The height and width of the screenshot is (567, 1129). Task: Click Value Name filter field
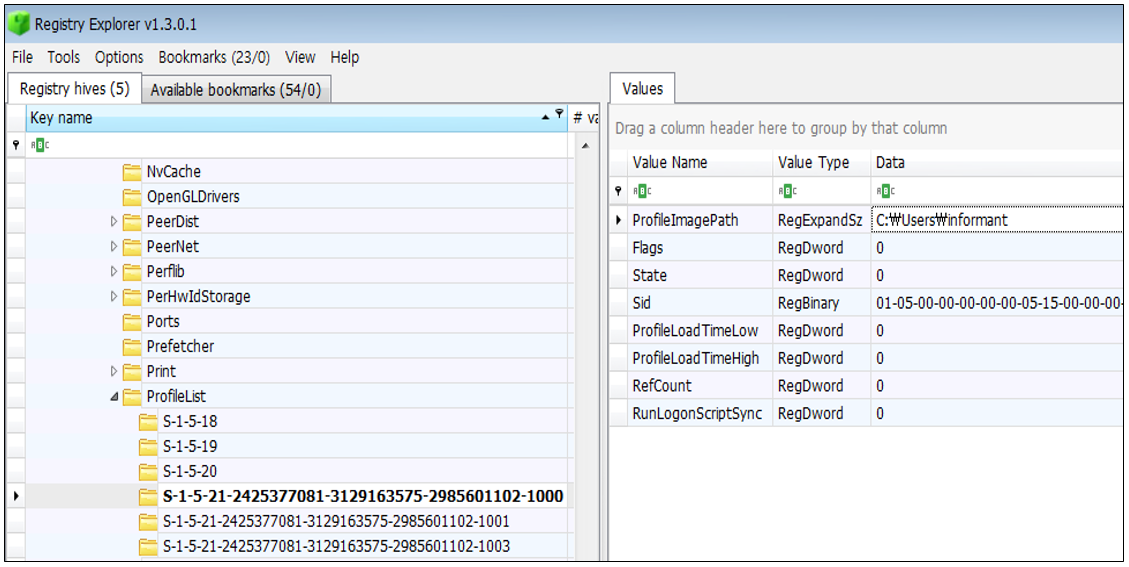pyautogui.click(x=701, y=191)
